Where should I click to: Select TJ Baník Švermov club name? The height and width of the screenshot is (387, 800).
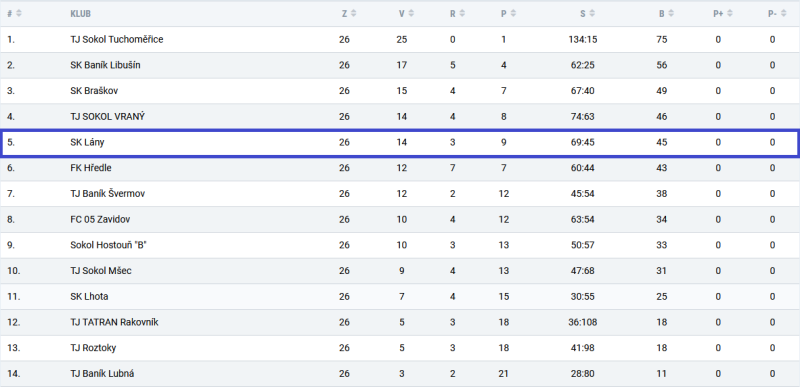[x=108, y=194]
